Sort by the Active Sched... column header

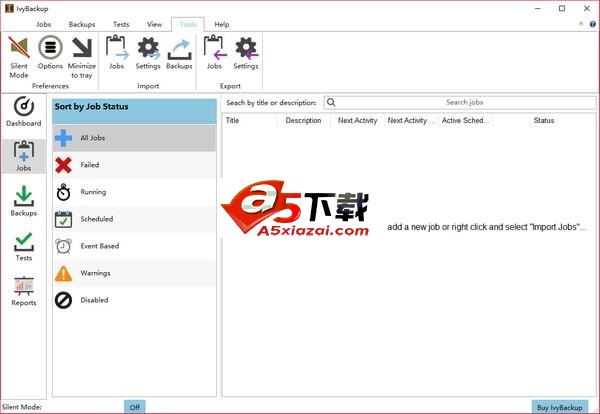point(465,121)
